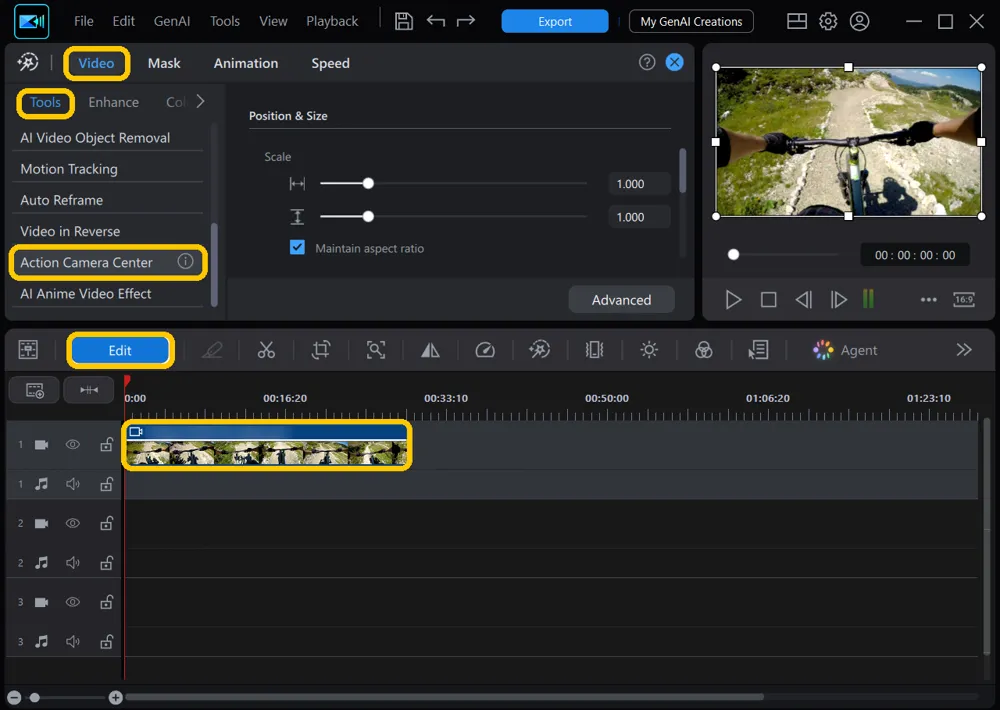Open the Playback menu

tap(332, 21)
